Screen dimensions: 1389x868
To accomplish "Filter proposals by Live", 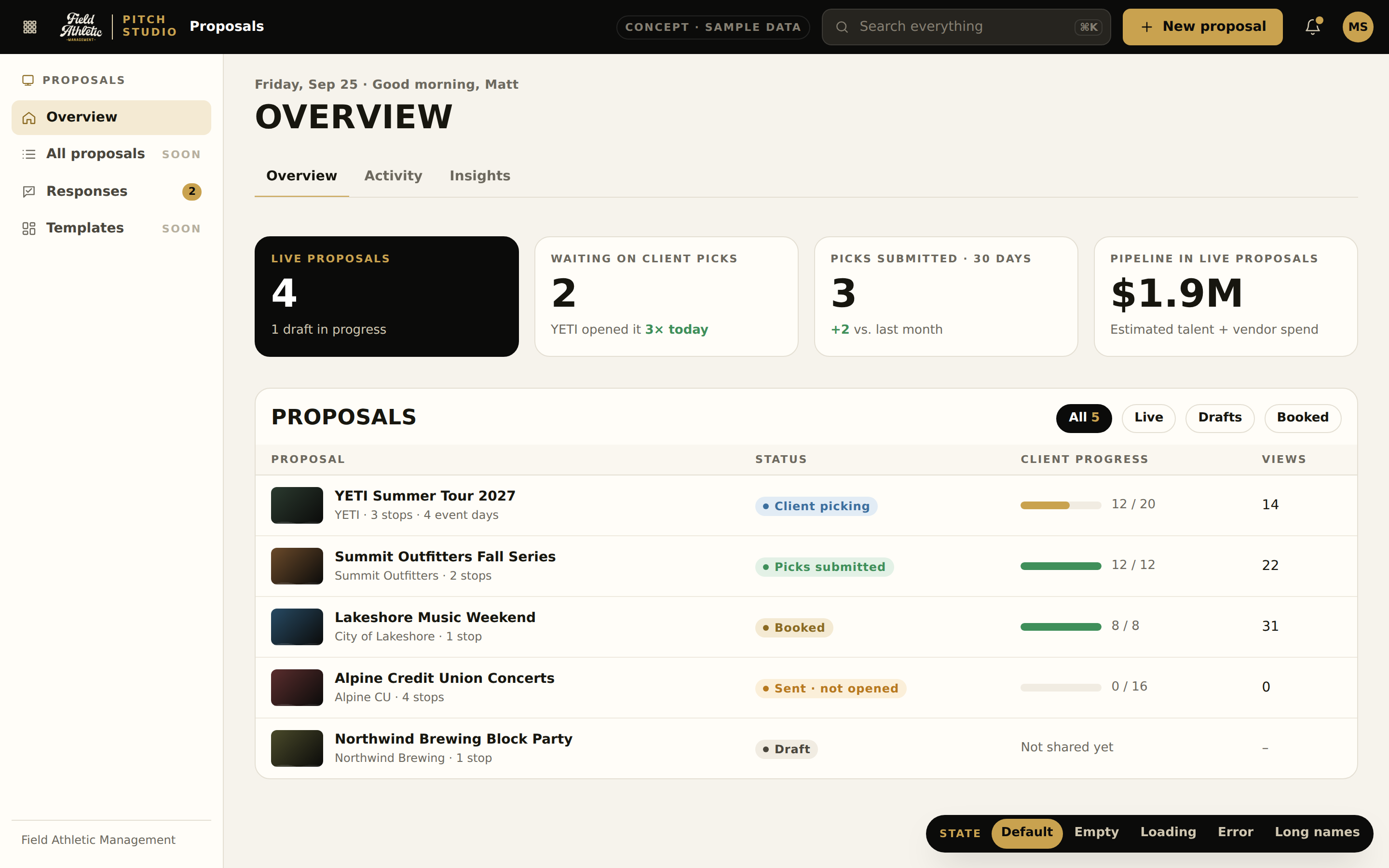I will tap(1148, 418).
